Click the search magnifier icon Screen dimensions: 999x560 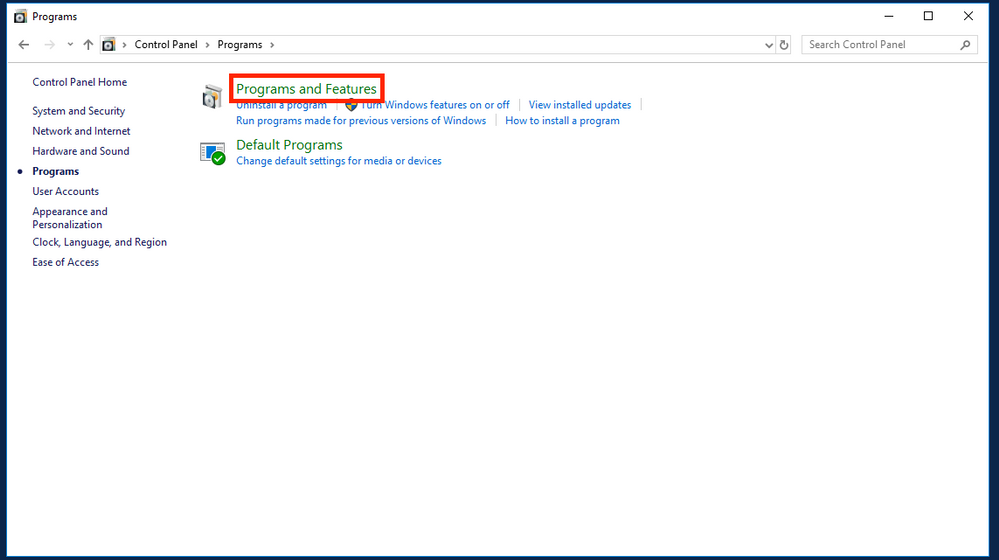[965, 45]
